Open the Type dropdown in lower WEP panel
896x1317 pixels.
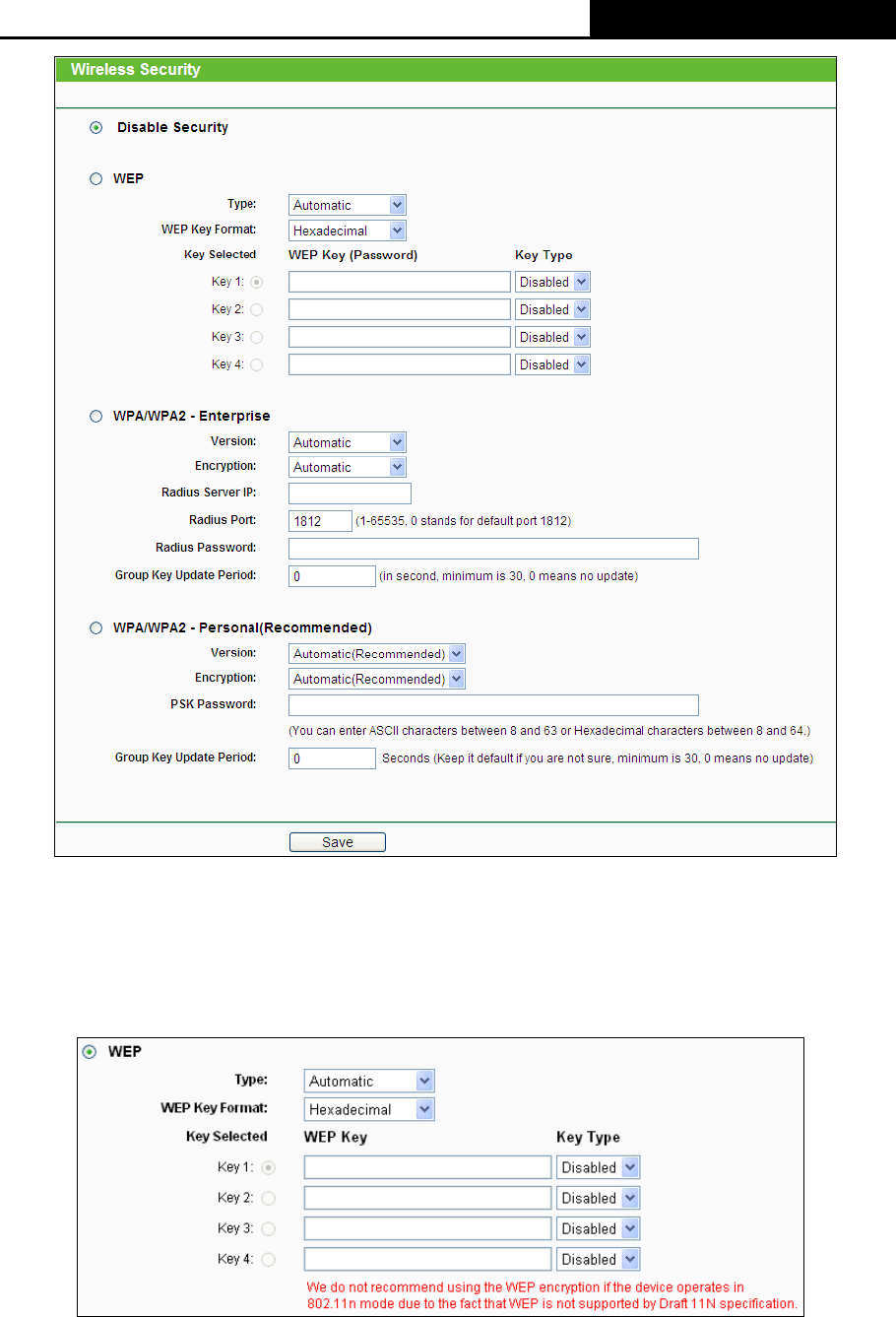tap(369, 1081)
